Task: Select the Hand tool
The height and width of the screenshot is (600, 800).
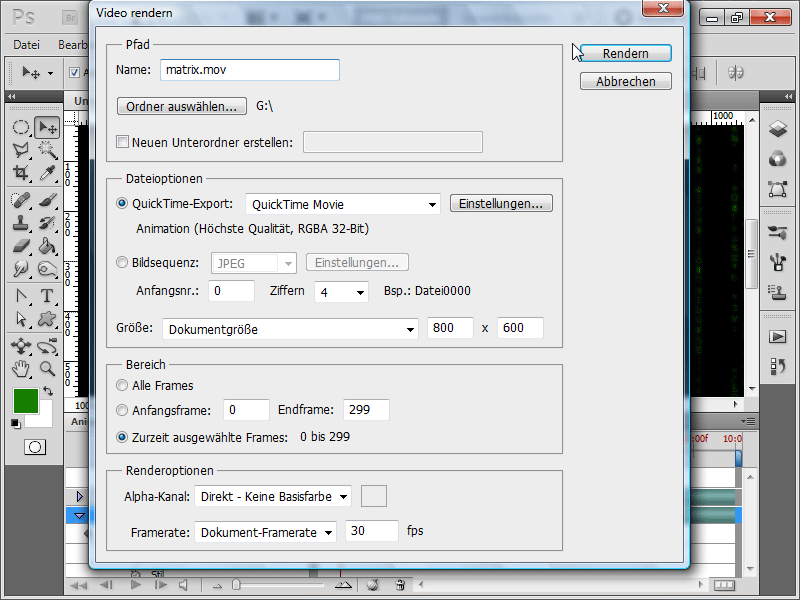Action: click(x=21, y=369)
